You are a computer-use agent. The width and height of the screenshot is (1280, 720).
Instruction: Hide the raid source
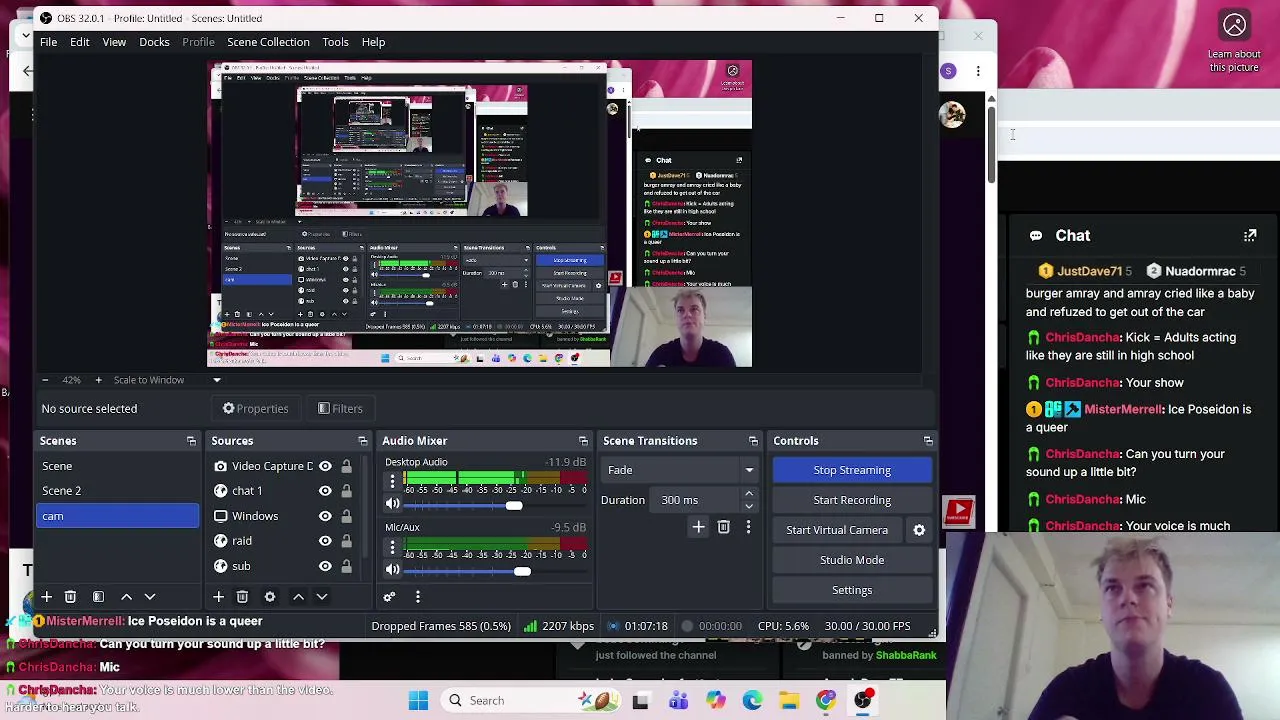pos(325,541)
